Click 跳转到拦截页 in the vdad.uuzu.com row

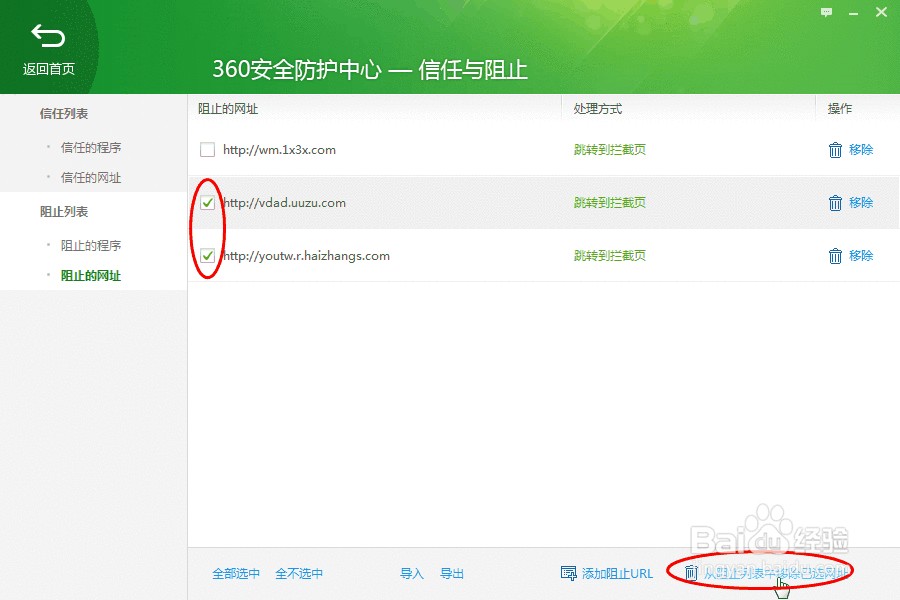(x=610, y=203)
